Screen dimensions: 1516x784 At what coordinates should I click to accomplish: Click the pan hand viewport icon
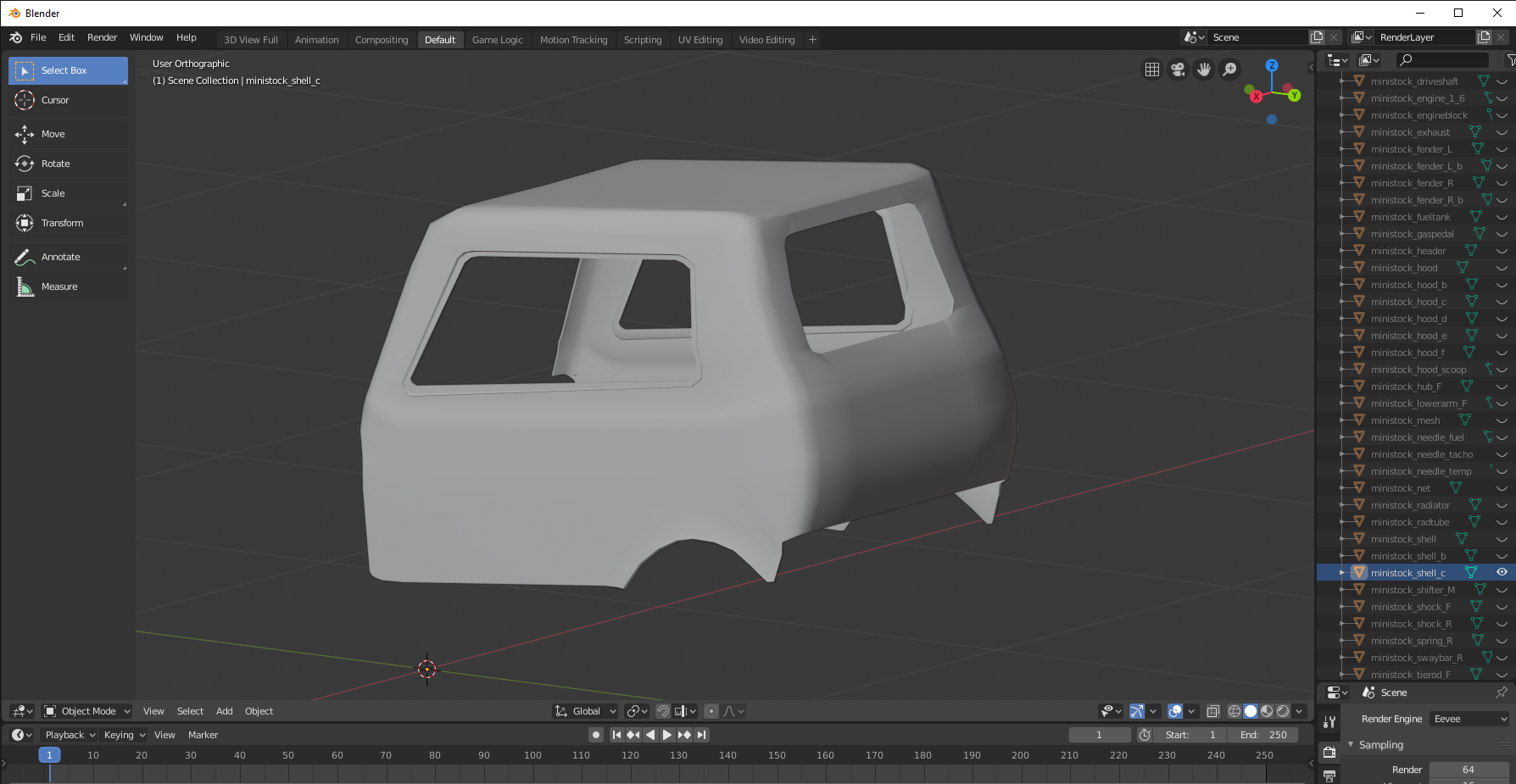click(x=1204, y=70)
